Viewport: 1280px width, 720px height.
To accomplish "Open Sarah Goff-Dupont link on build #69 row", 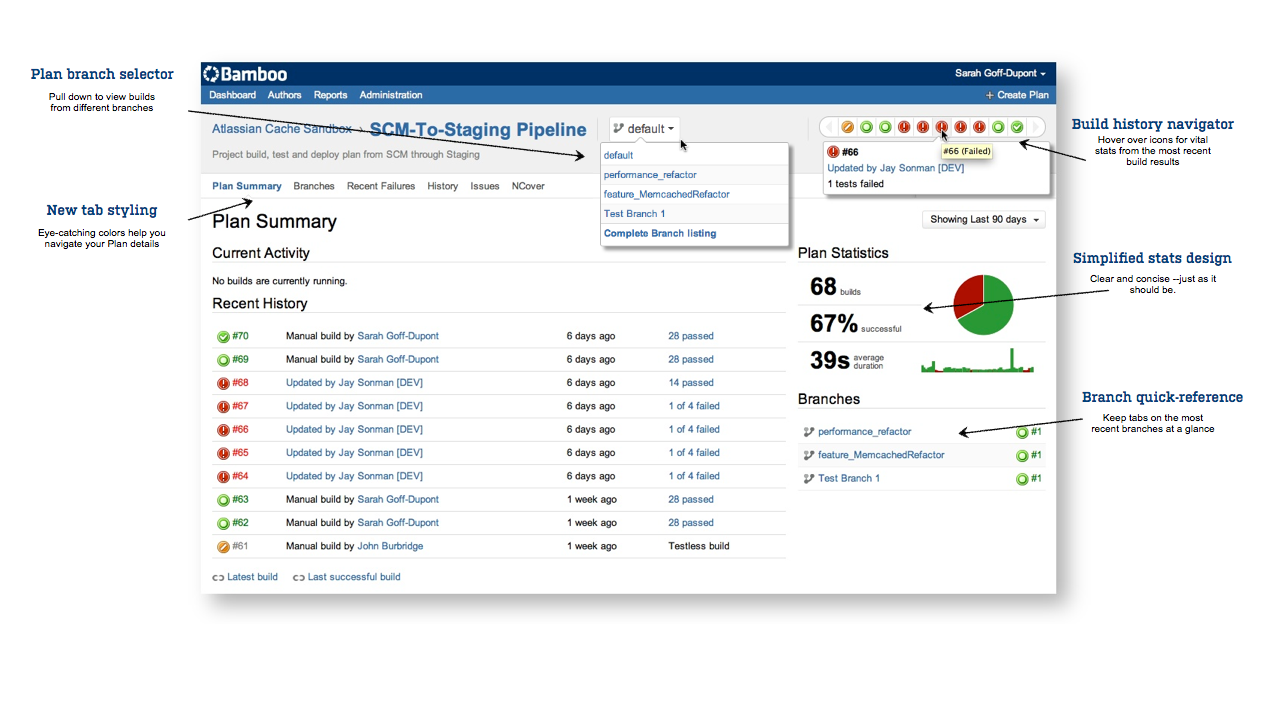I will tap(398, 359).
